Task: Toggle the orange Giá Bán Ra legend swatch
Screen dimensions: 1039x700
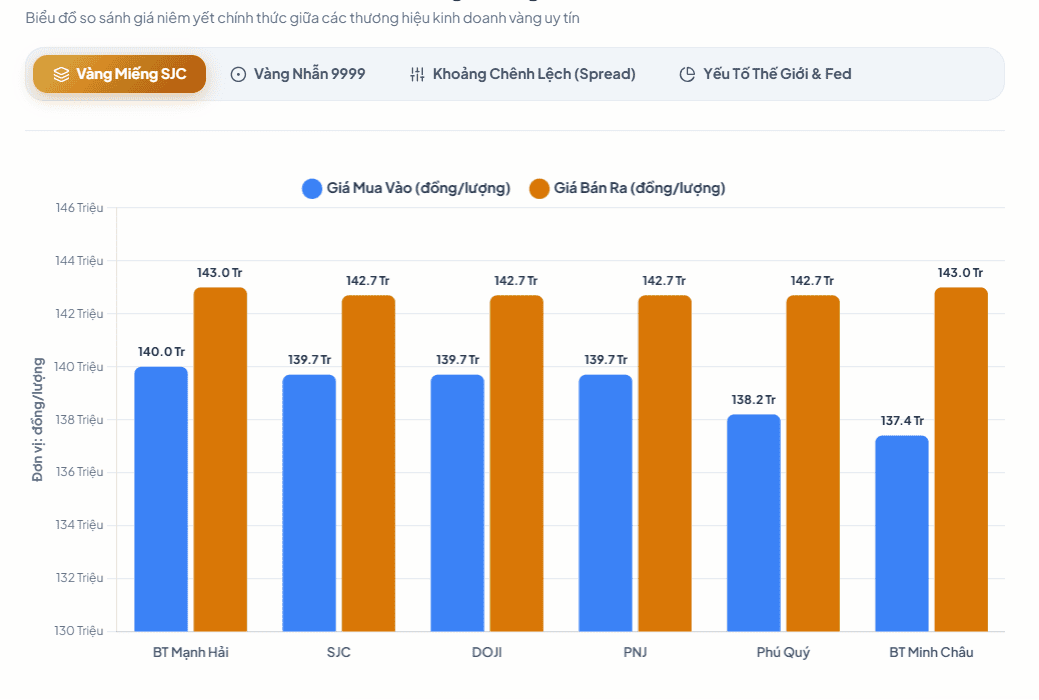Action: click(539, 188)
